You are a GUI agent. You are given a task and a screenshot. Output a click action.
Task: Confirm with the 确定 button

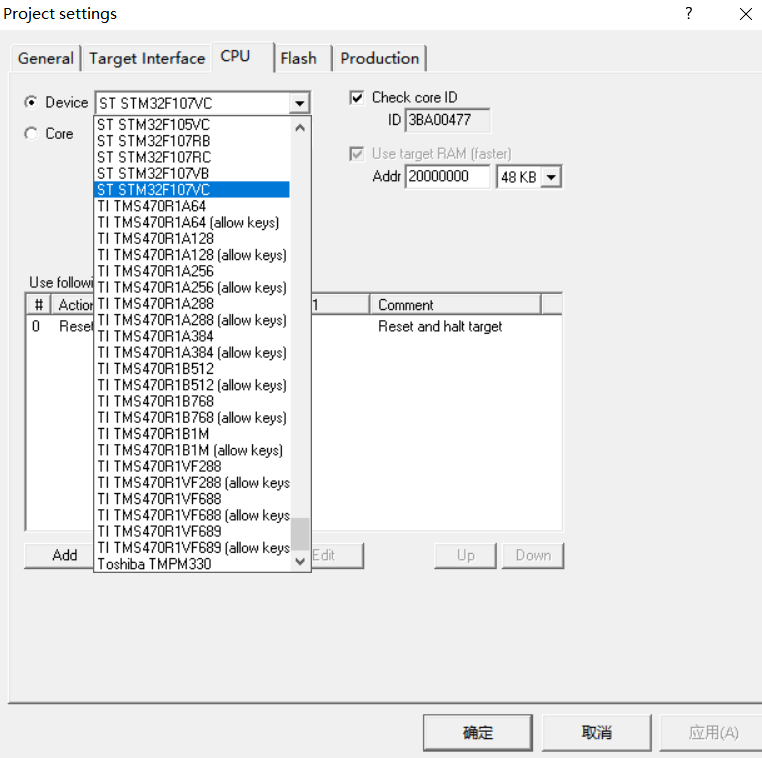[478, 732]
